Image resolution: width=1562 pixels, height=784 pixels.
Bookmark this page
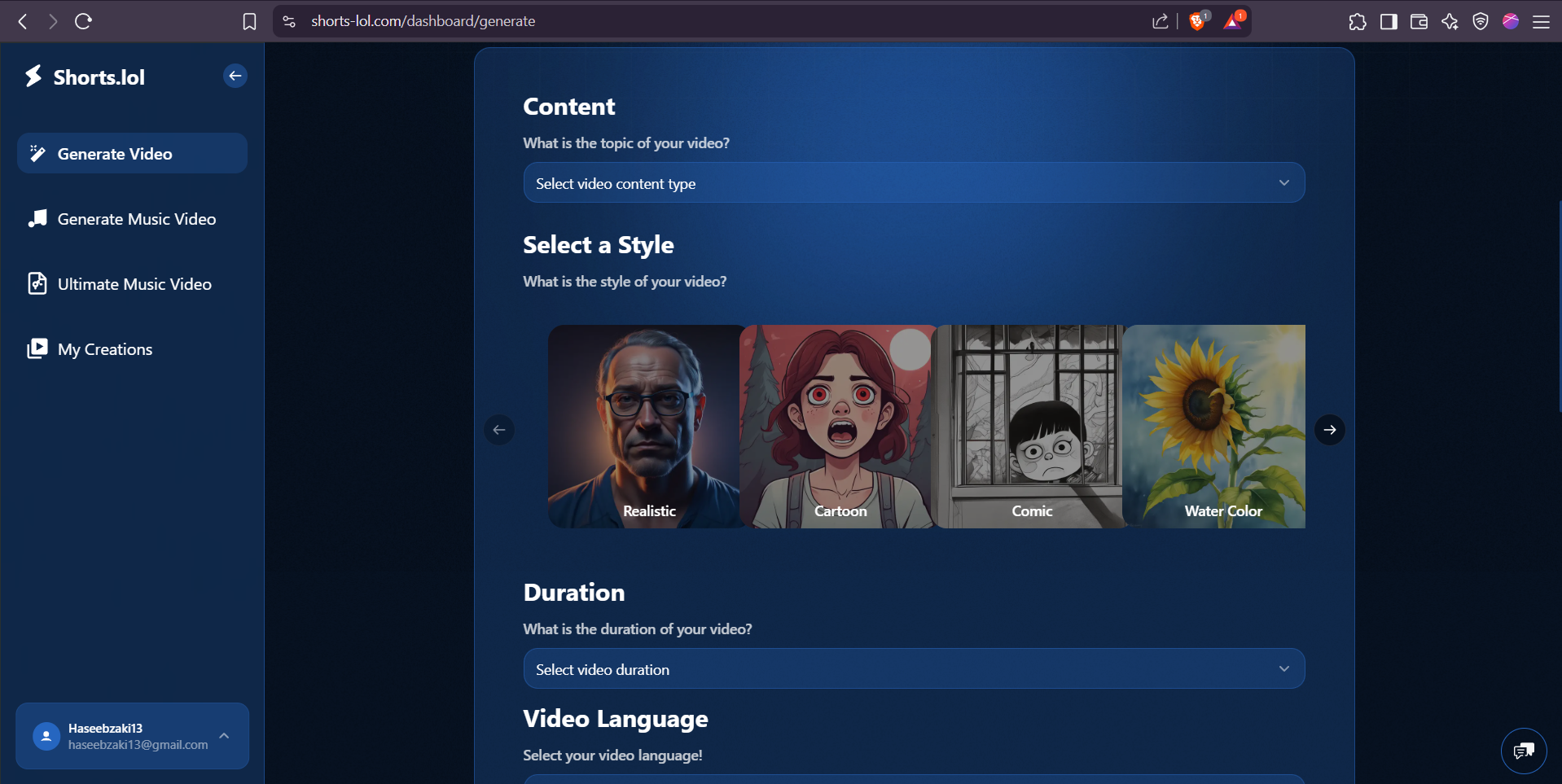[x=249, y=21]
